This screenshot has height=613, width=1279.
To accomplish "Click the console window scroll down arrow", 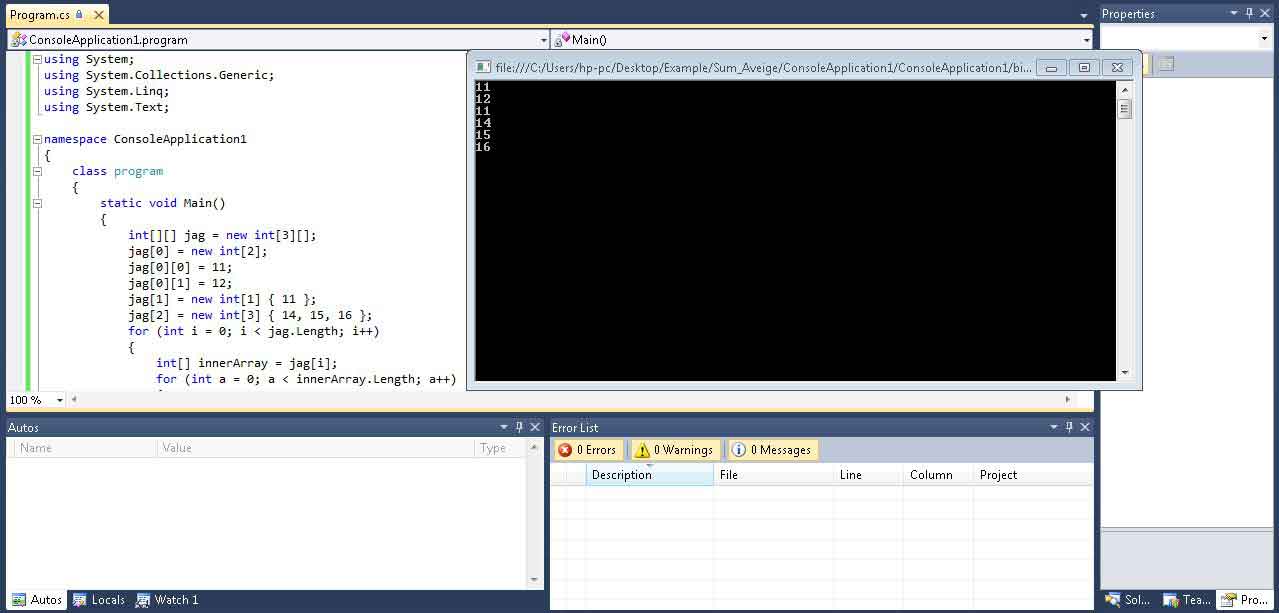I will [1125, 373].
